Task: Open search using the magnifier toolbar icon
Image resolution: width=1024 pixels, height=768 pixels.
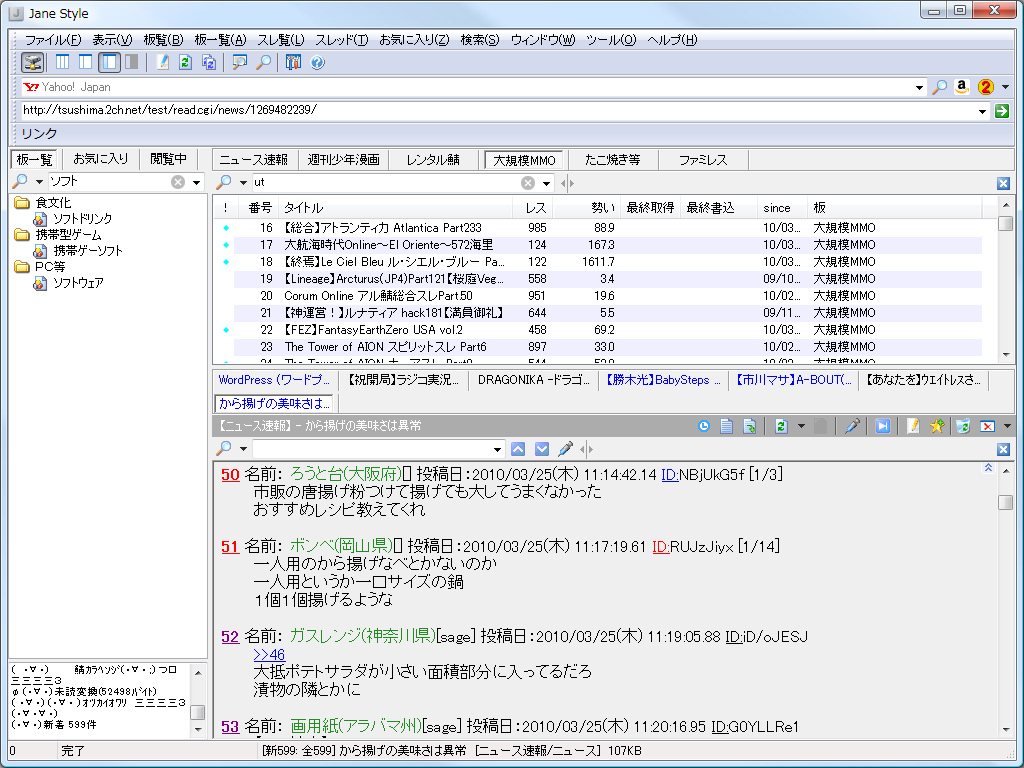Action: [x=262, y=62]
